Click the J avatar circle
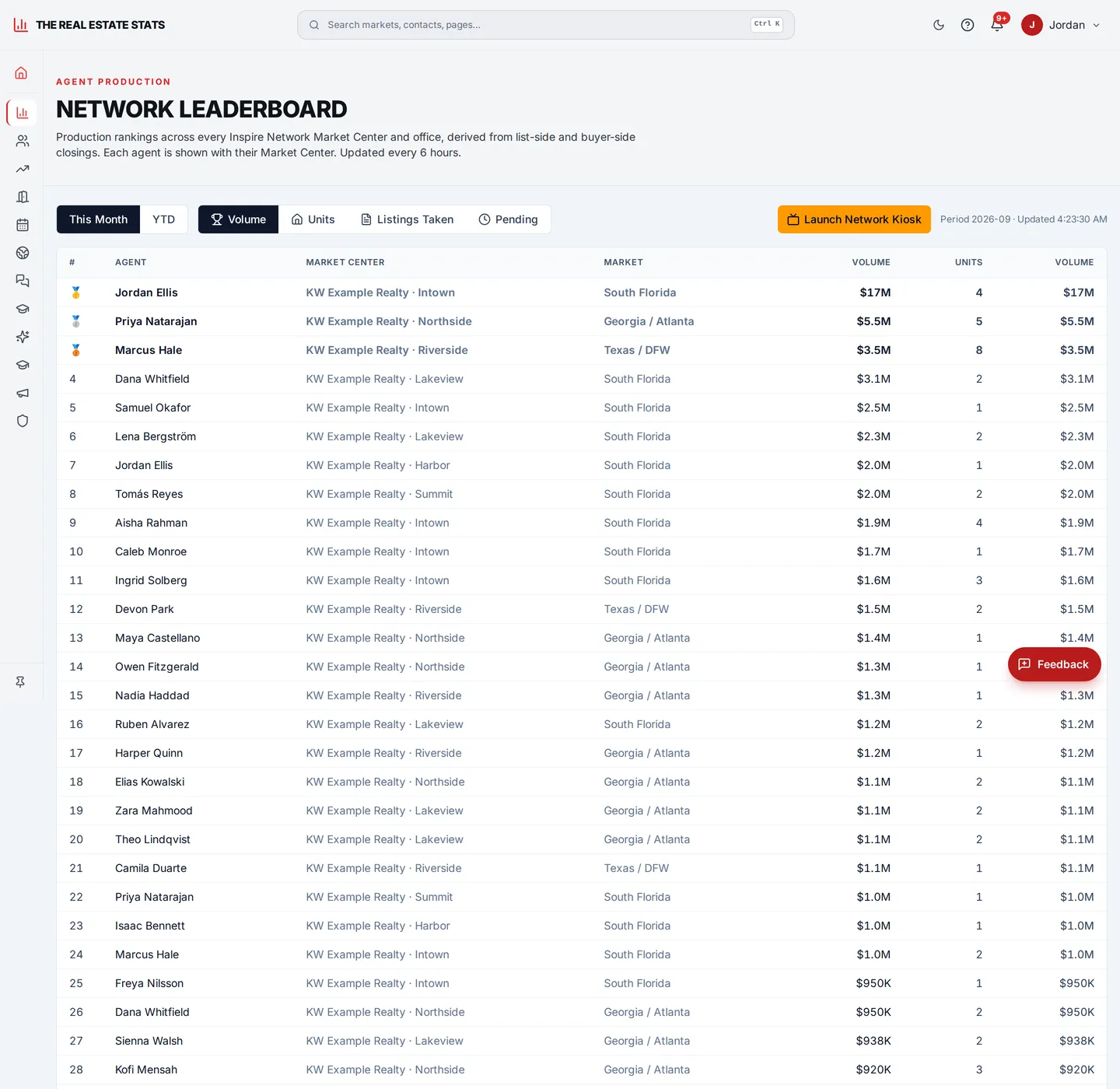The width and height of the screenshot is (1120, 1089). 1031,25
